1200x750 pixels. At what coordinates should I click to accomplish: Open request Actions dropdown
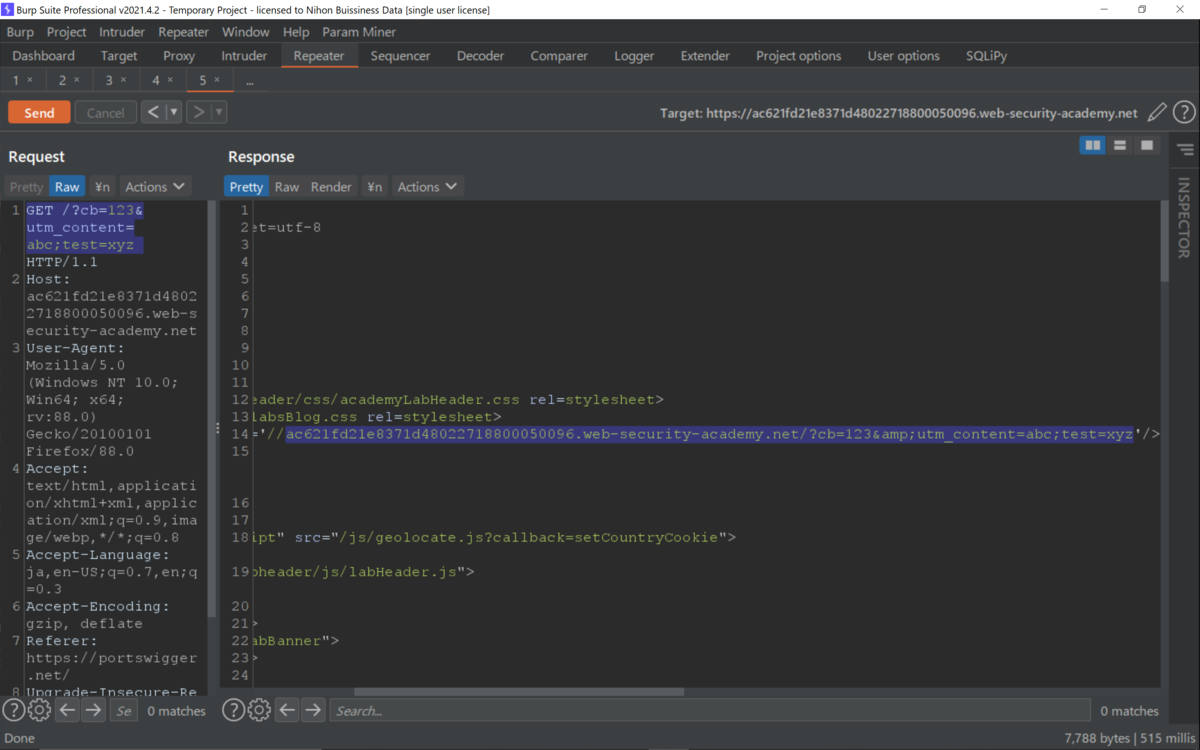[155, 187]
